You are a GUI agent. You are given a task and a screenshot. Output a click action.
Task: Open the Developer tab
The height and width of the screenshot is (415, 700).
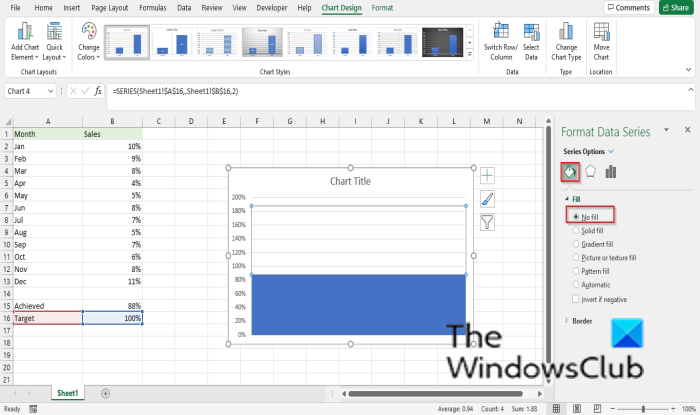[x=271, y=8]
